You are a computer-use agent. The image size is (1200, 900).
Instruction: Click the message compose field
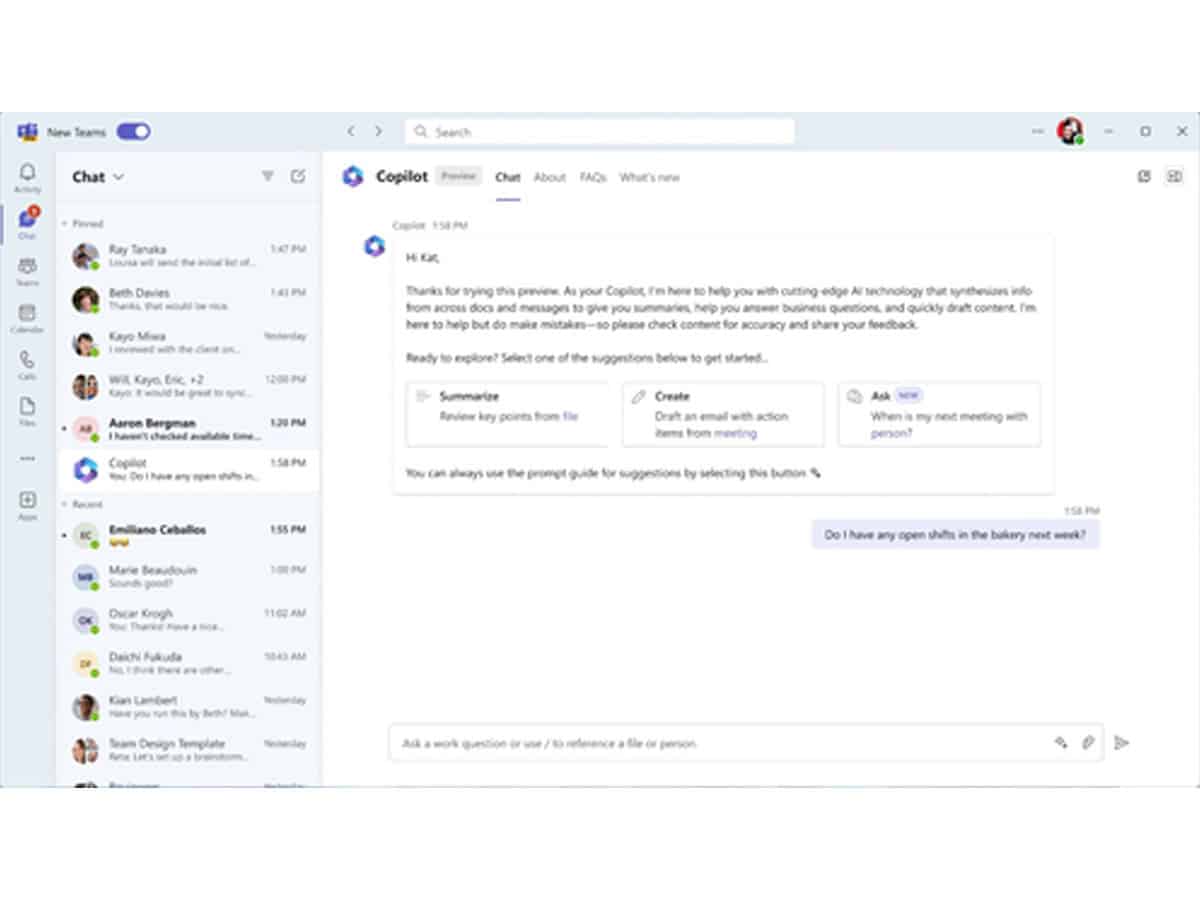pos(746,743)
